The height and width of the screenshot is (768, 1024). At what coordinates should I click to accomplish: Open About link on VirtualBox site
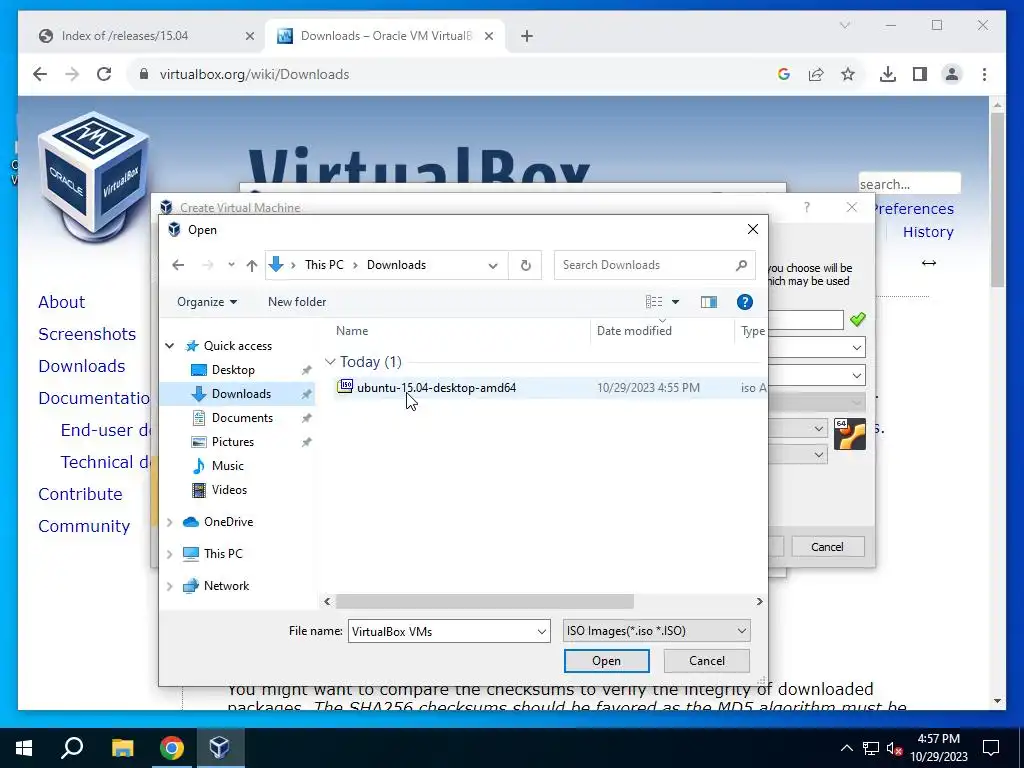pos(61,302)
